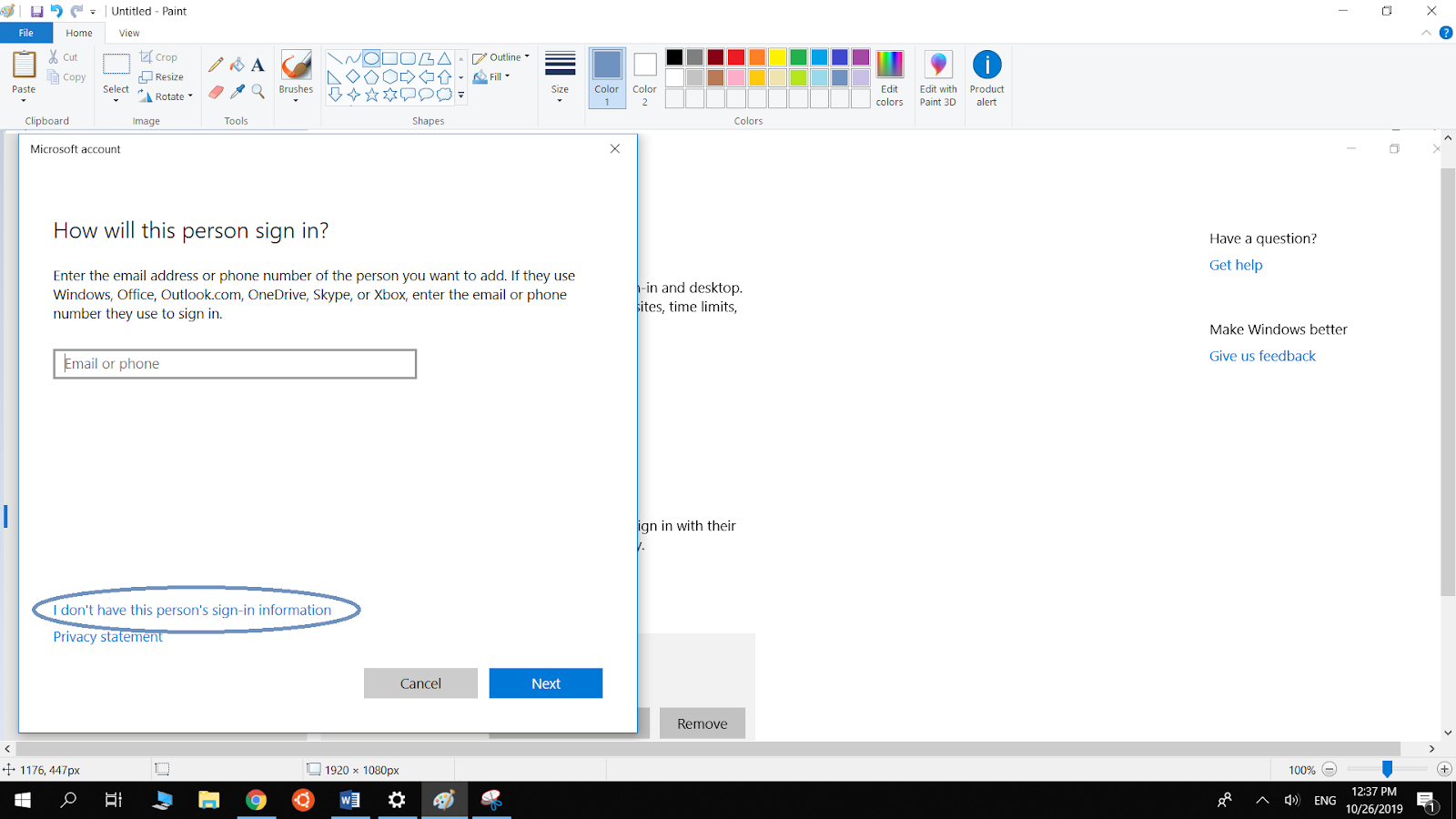Open the Resize dialog
The image size is (1456, 819).
(x=161, y=77)
